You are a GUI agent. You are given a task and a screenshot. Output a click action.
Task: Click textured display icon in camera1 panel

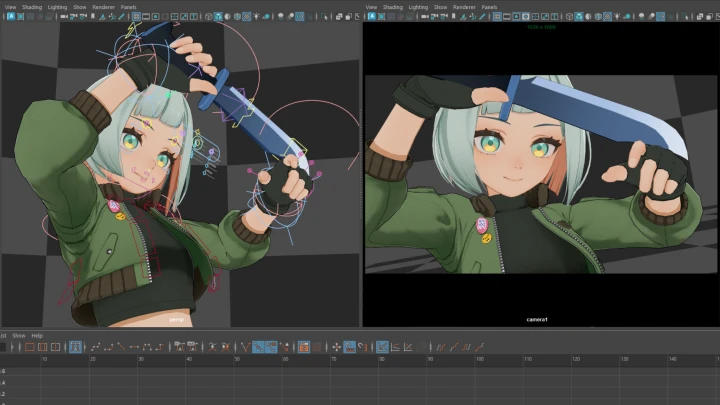(607, 17)
